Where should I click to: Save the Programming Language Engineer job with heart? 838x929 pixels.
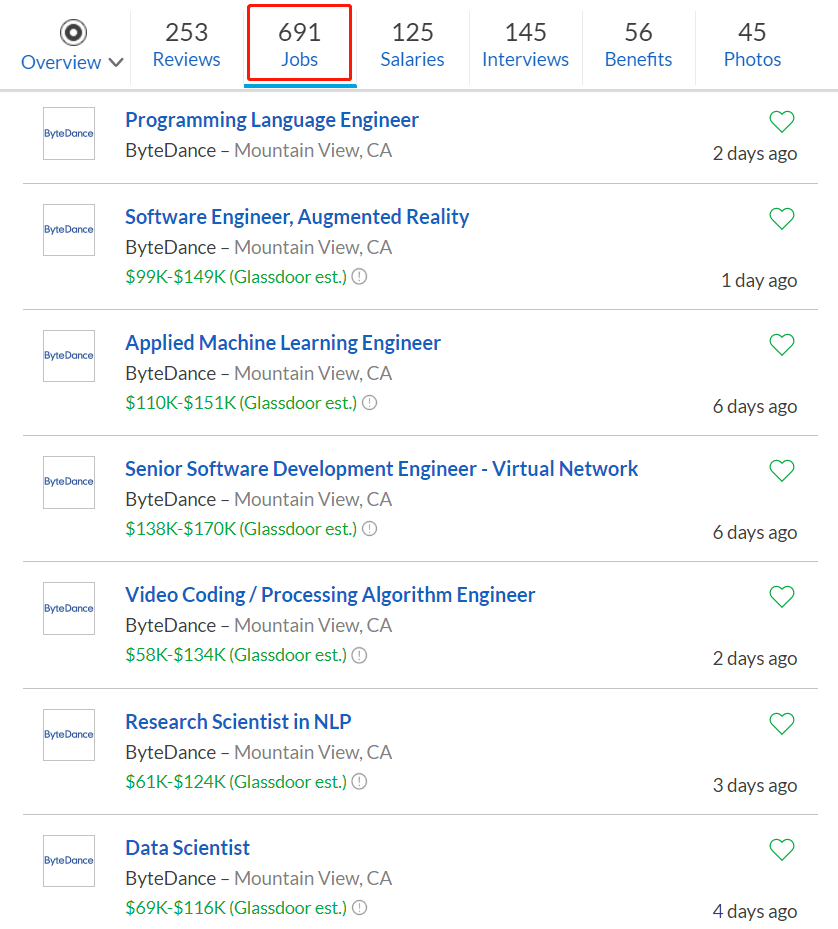click(782, 122)
